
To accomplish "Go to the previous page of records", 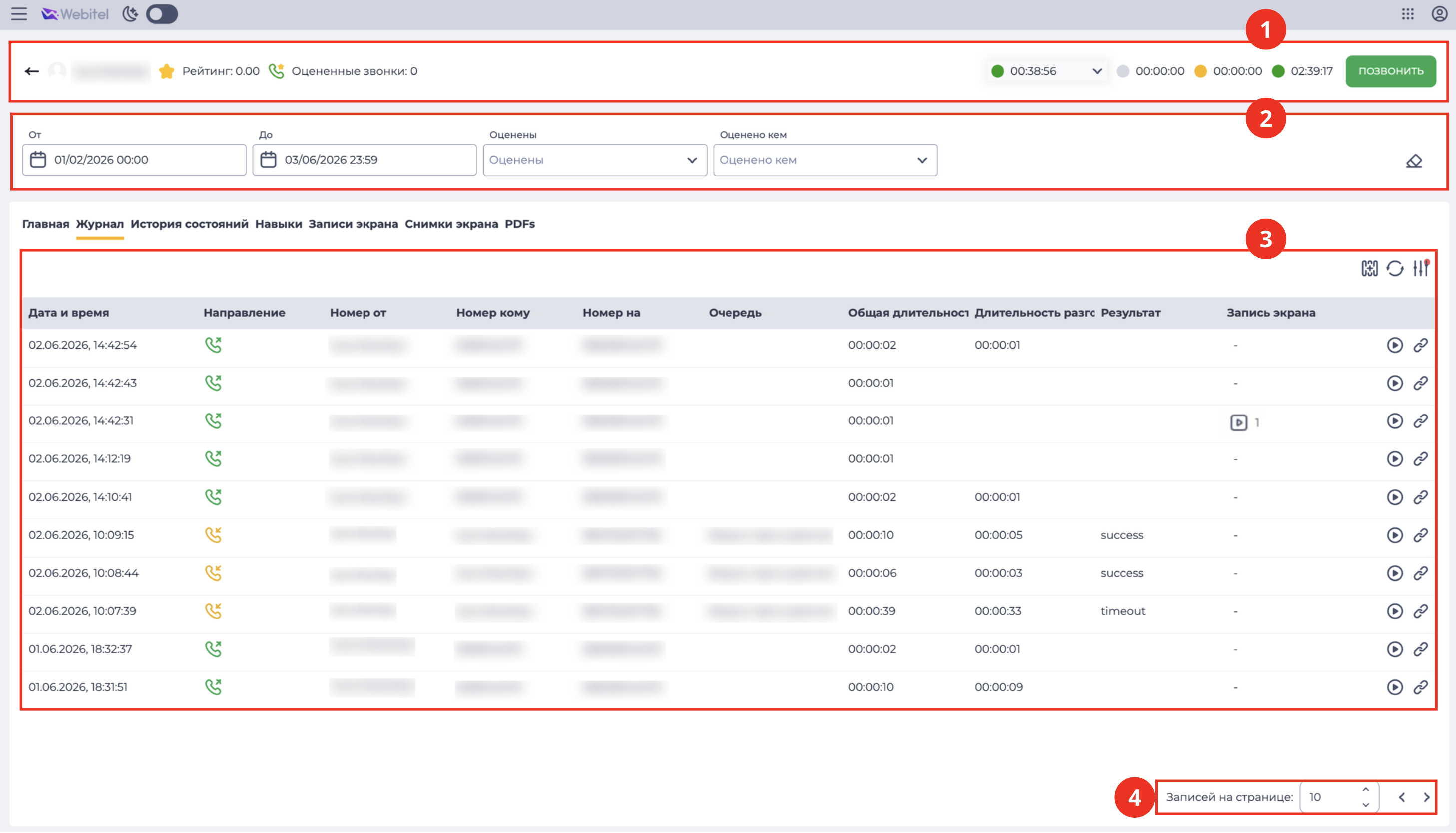I will coord(1401,797).
